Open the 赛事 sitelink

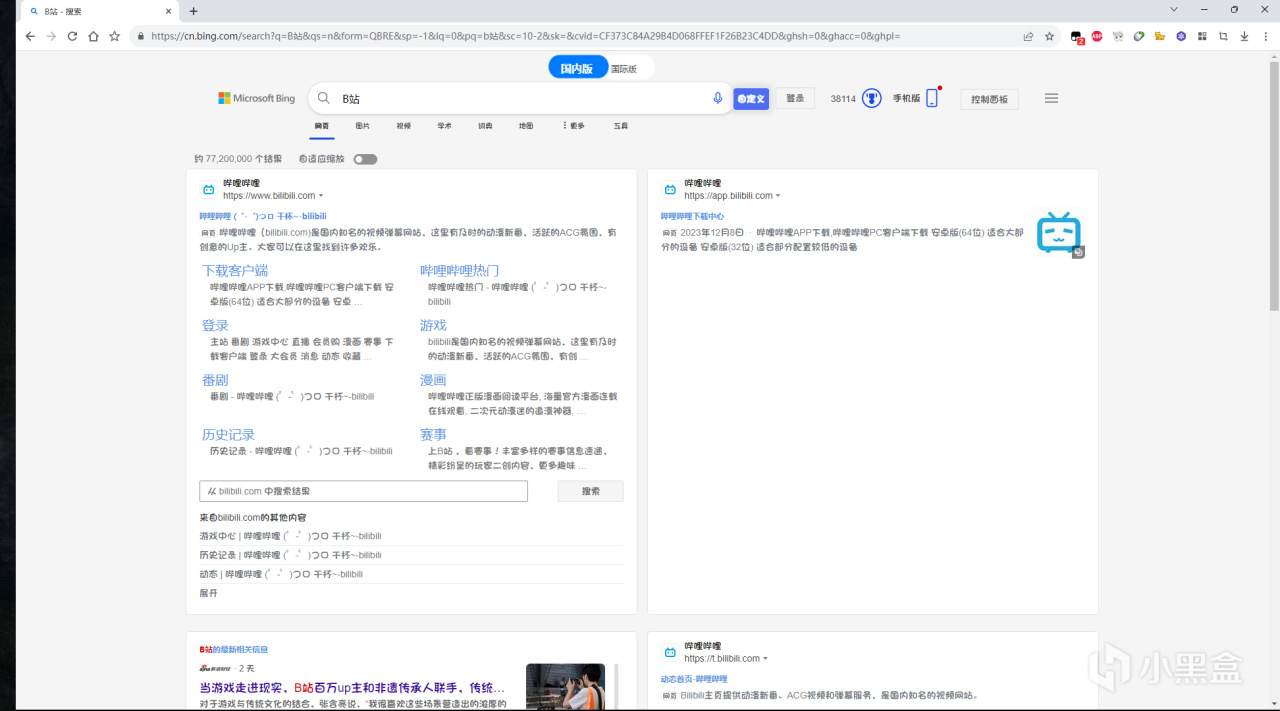[433, 434]
